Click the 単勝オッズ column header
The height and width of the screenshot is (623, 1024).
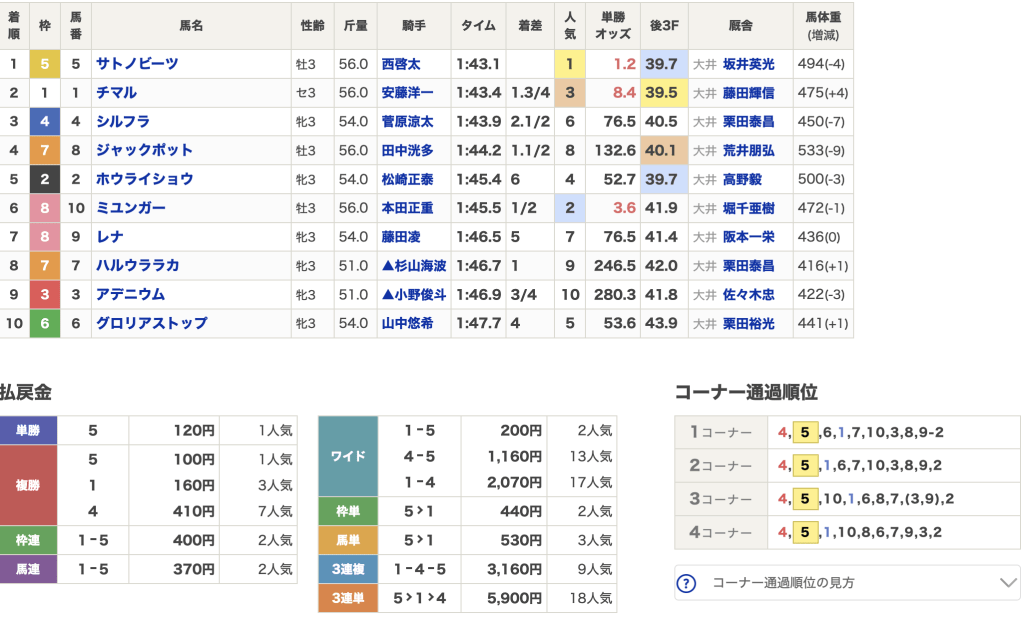(613, 25)
